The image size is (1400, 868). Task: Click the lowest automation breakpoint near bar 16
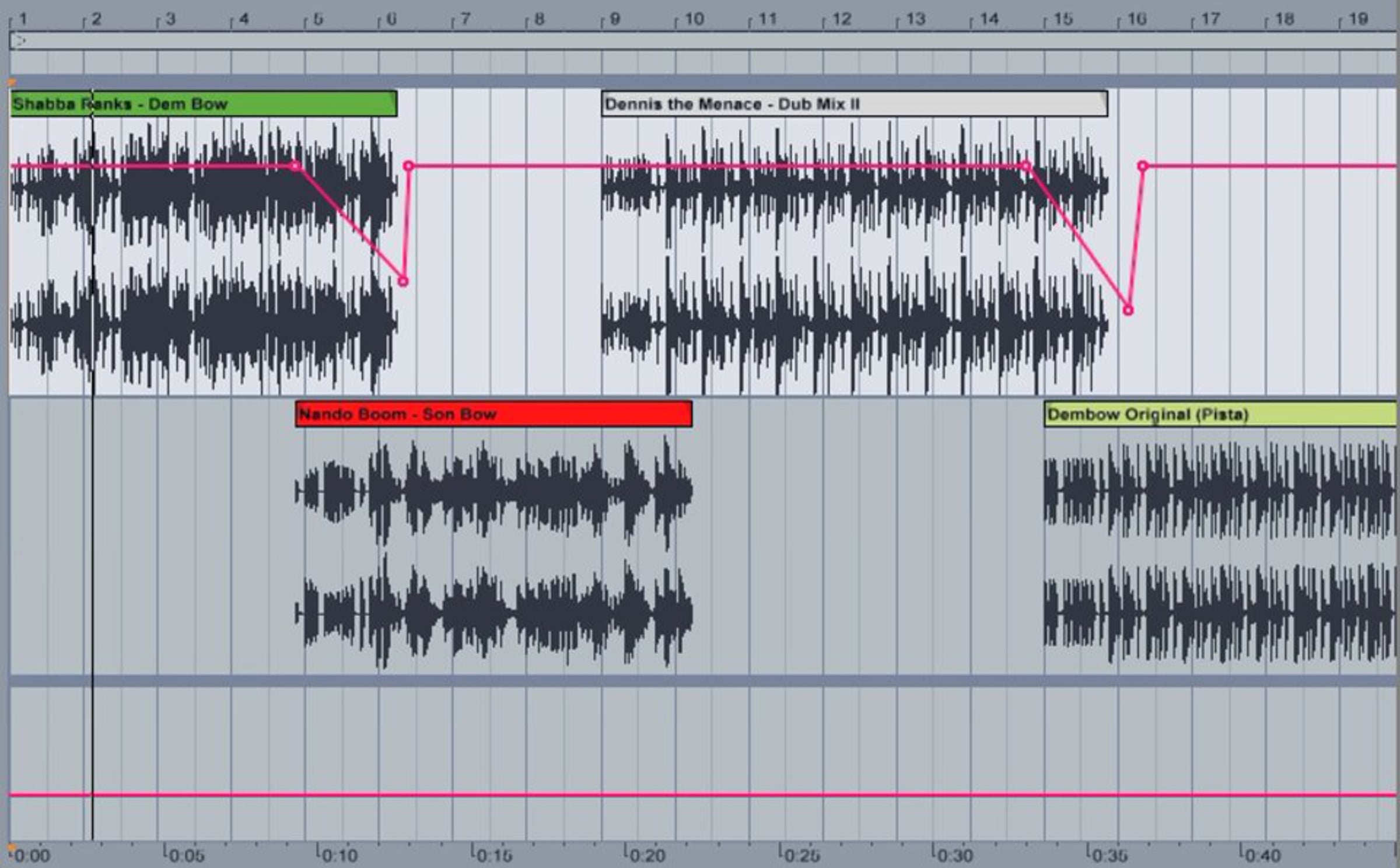coord(1128,310)
